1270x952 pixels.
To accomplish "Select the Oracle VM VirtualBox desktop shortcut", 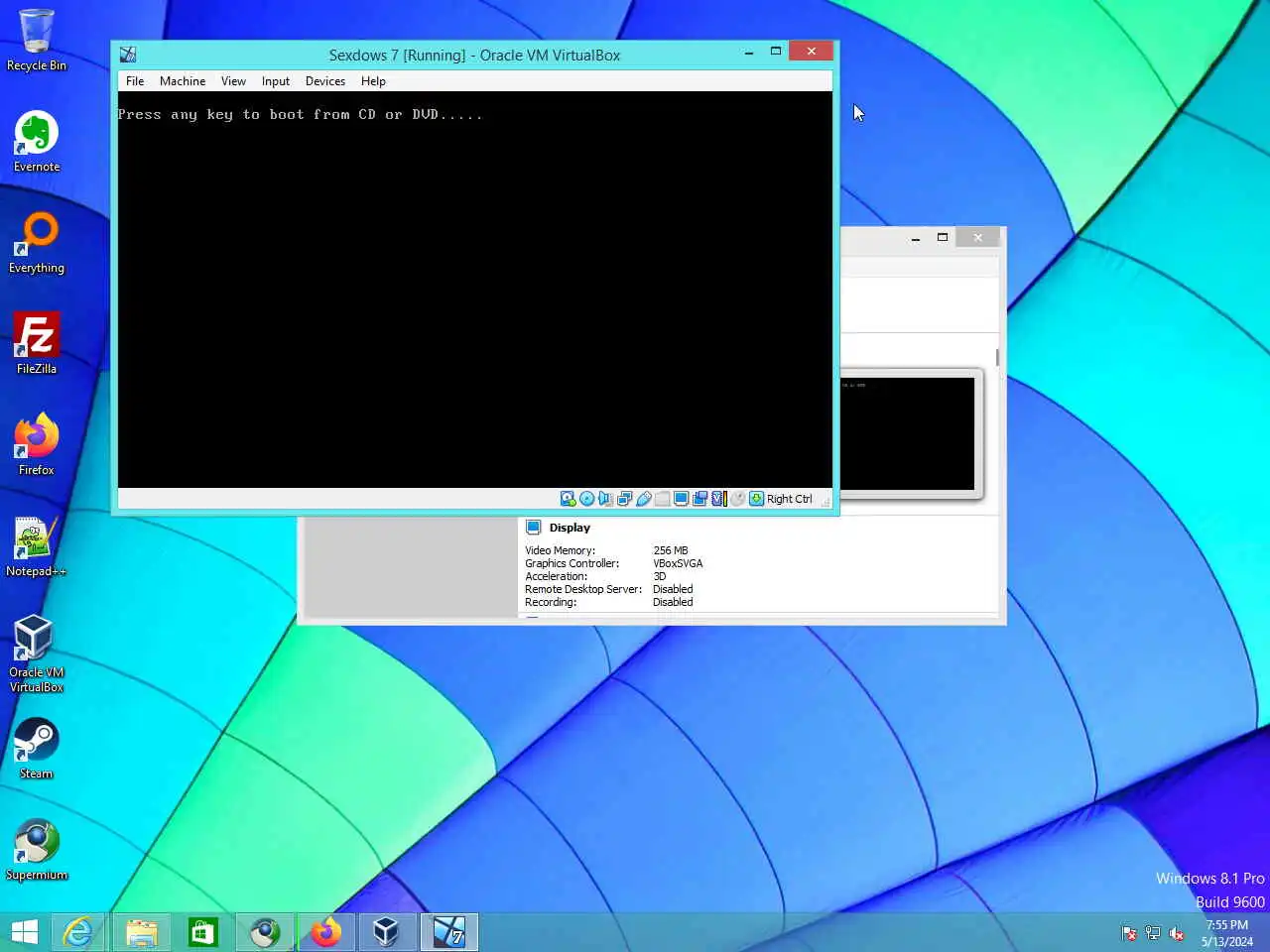I will (x=37, y=654).
